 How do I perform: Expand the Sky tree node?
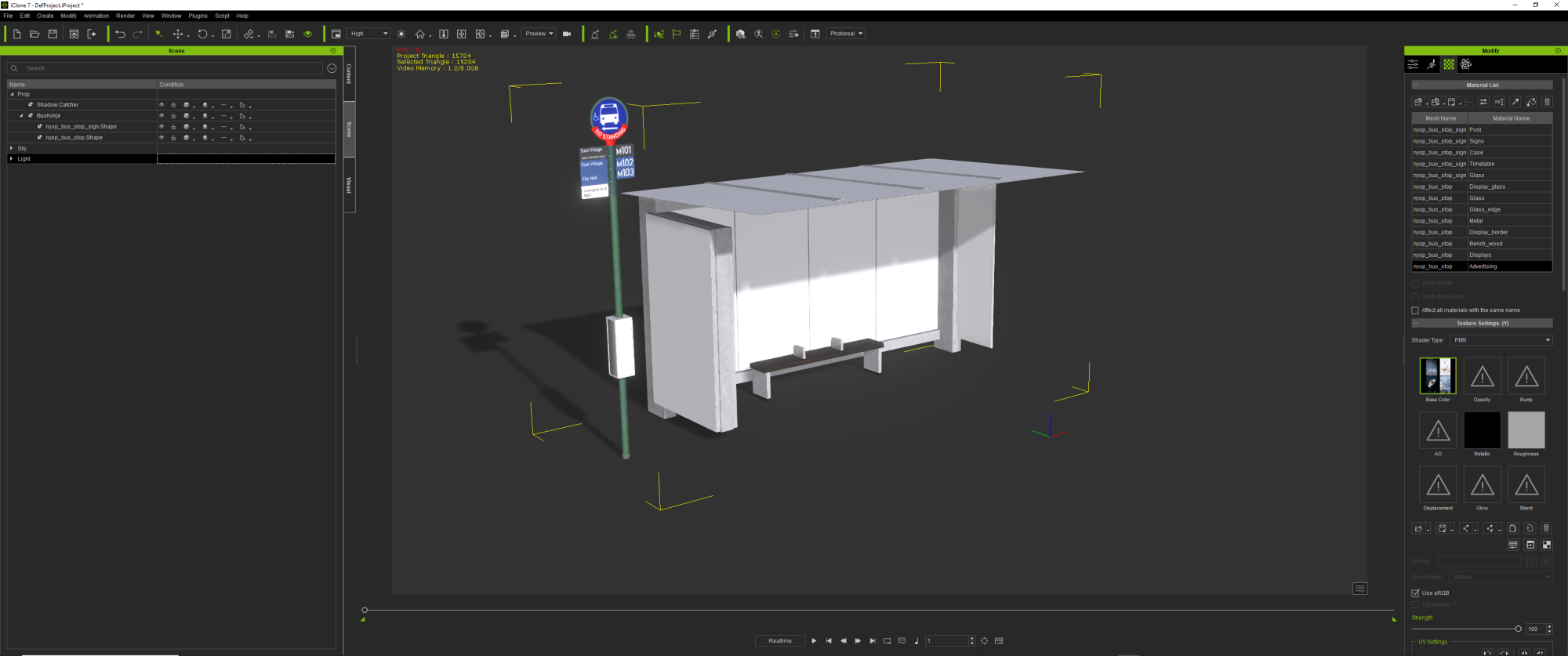tap(12, 148)
